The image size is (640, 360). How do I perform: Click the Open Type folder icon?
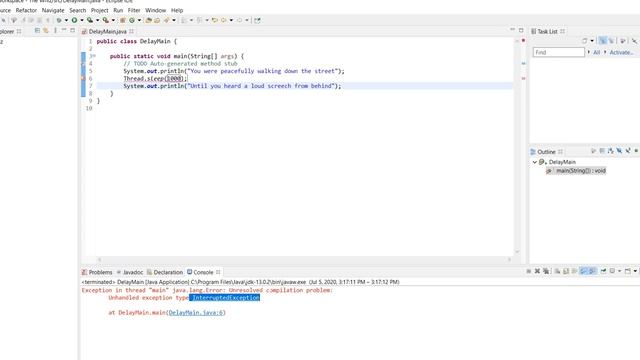(148, 20)
